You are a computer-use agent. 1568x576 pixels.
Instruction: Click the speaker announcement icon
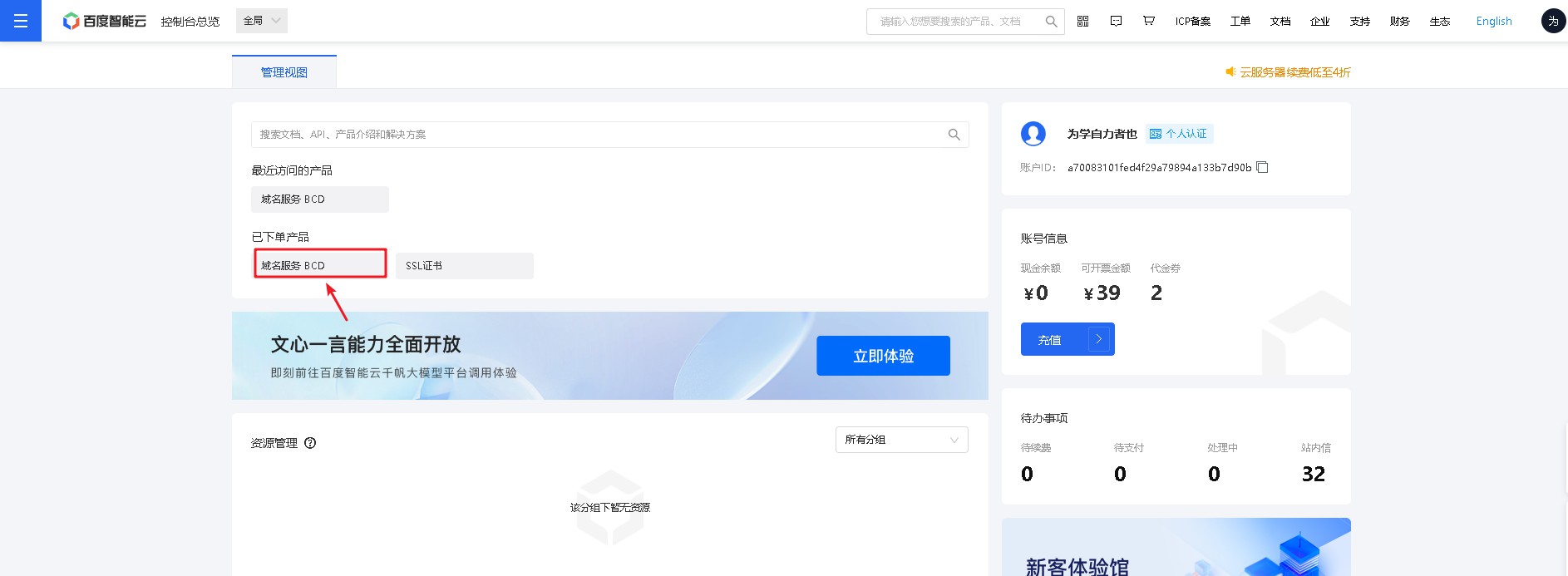[x=1230, y=72]
